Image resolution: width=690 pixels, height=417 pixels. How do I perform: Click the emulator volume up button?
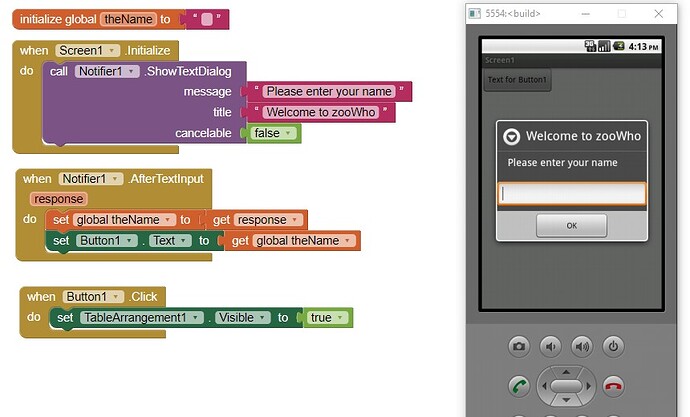tap(582, 346)
